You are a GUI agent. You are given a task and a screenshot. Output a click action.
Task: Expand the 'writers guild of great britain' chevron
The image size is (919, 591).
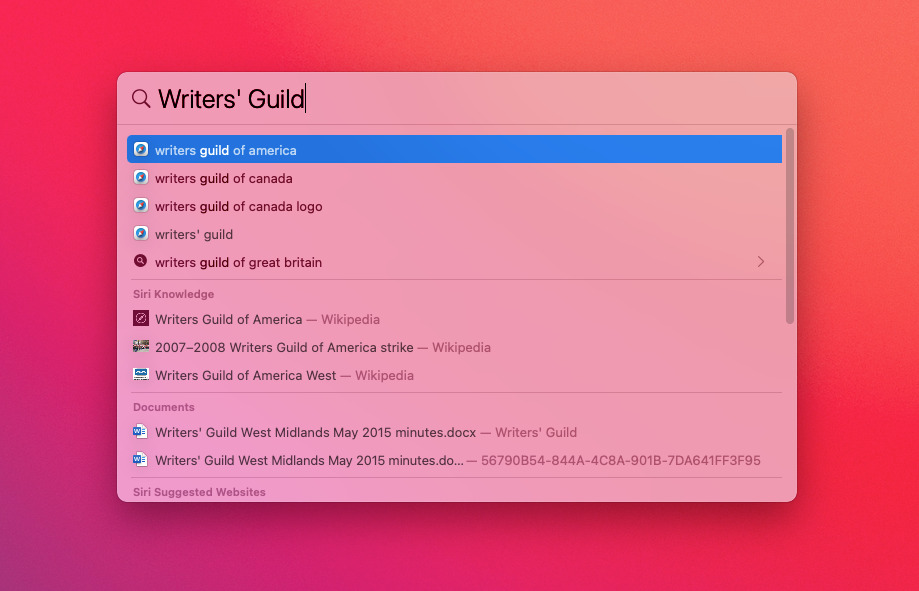coord(761,261)
